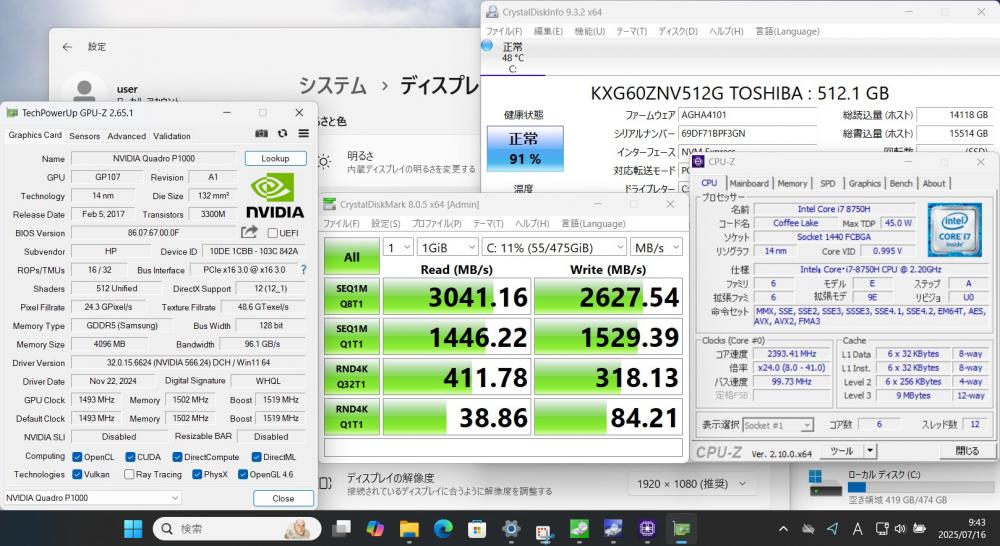Run the RND4K Q32T1 test button
The image size is (1000, 546).
tap(351, 376)
